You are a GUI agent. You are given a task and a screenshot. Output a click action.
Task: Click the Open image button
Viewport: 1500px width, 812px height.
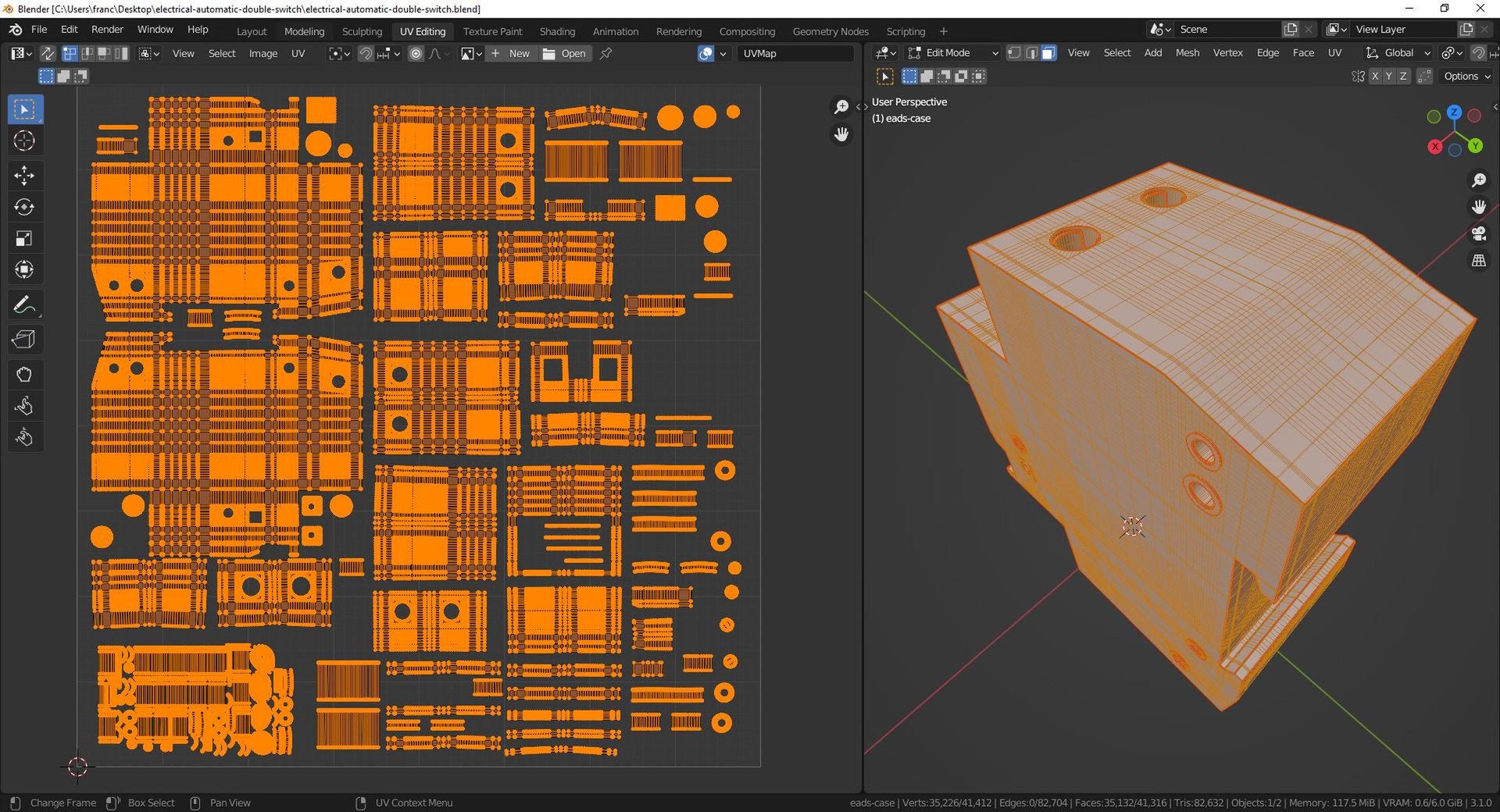[565, 53]
